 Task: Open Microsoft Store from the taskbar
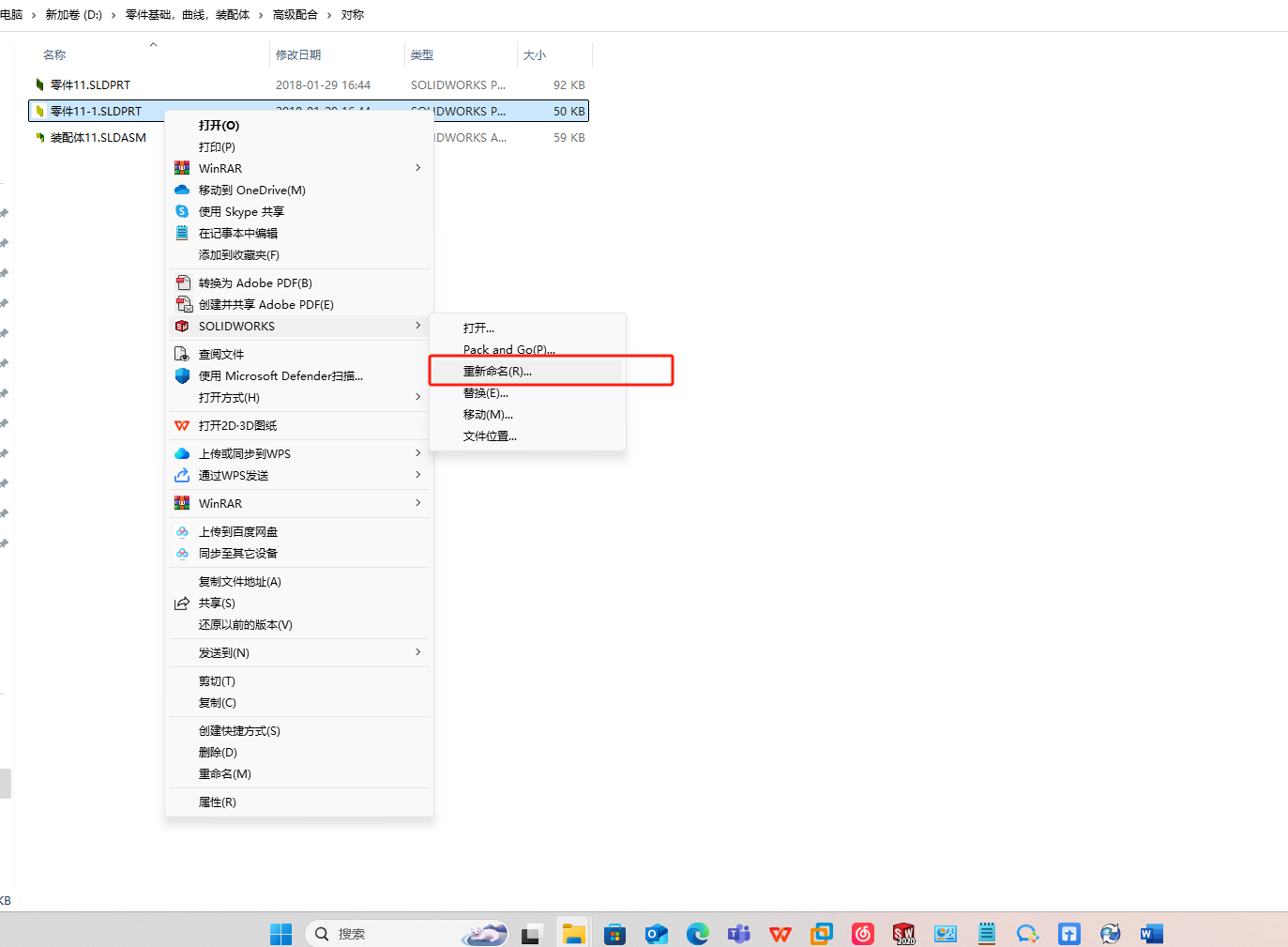point(614,934)
